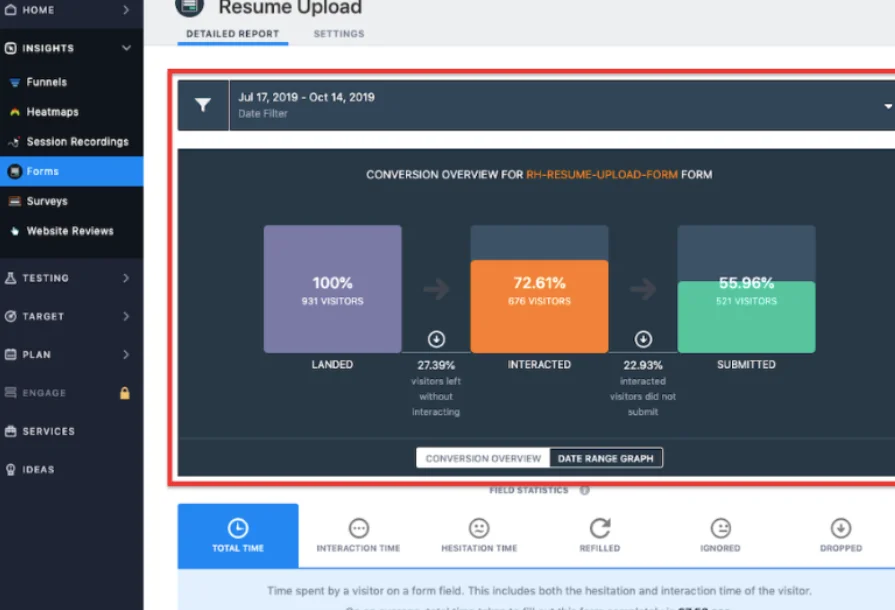This screenshot has height=610, width=895.
Task: Click the Target bullseye icon
Action: tap(10, 316)
